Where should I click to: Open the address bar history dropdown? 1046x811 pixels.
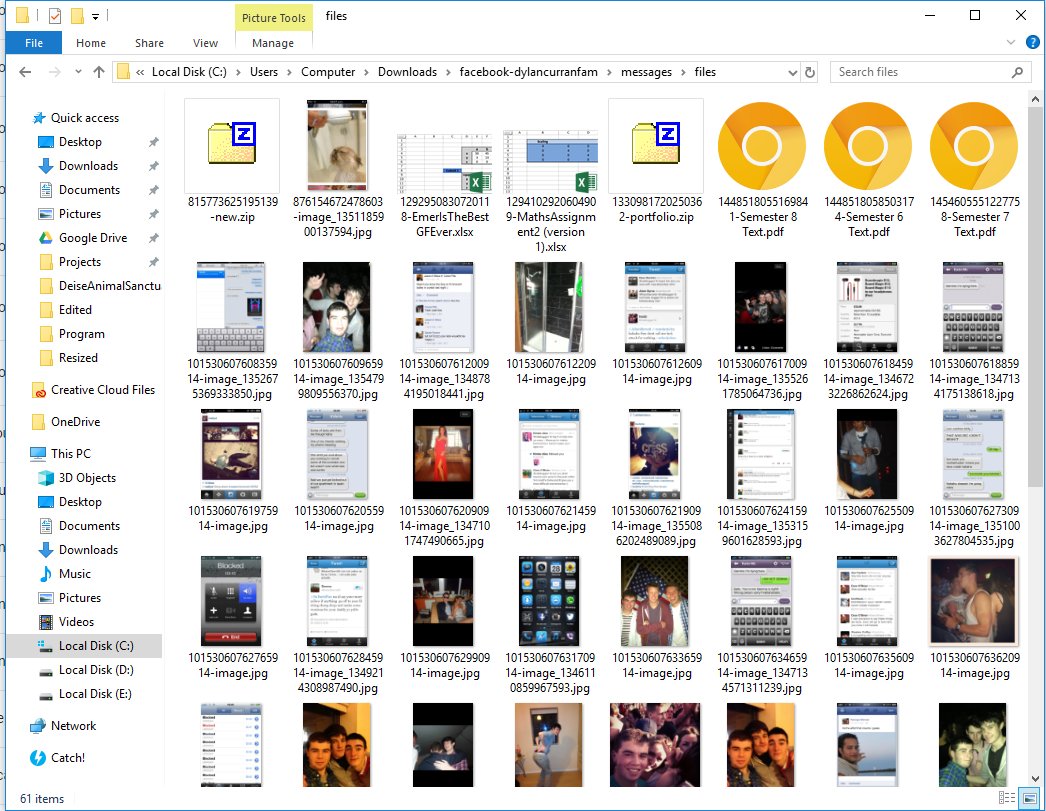790,72
